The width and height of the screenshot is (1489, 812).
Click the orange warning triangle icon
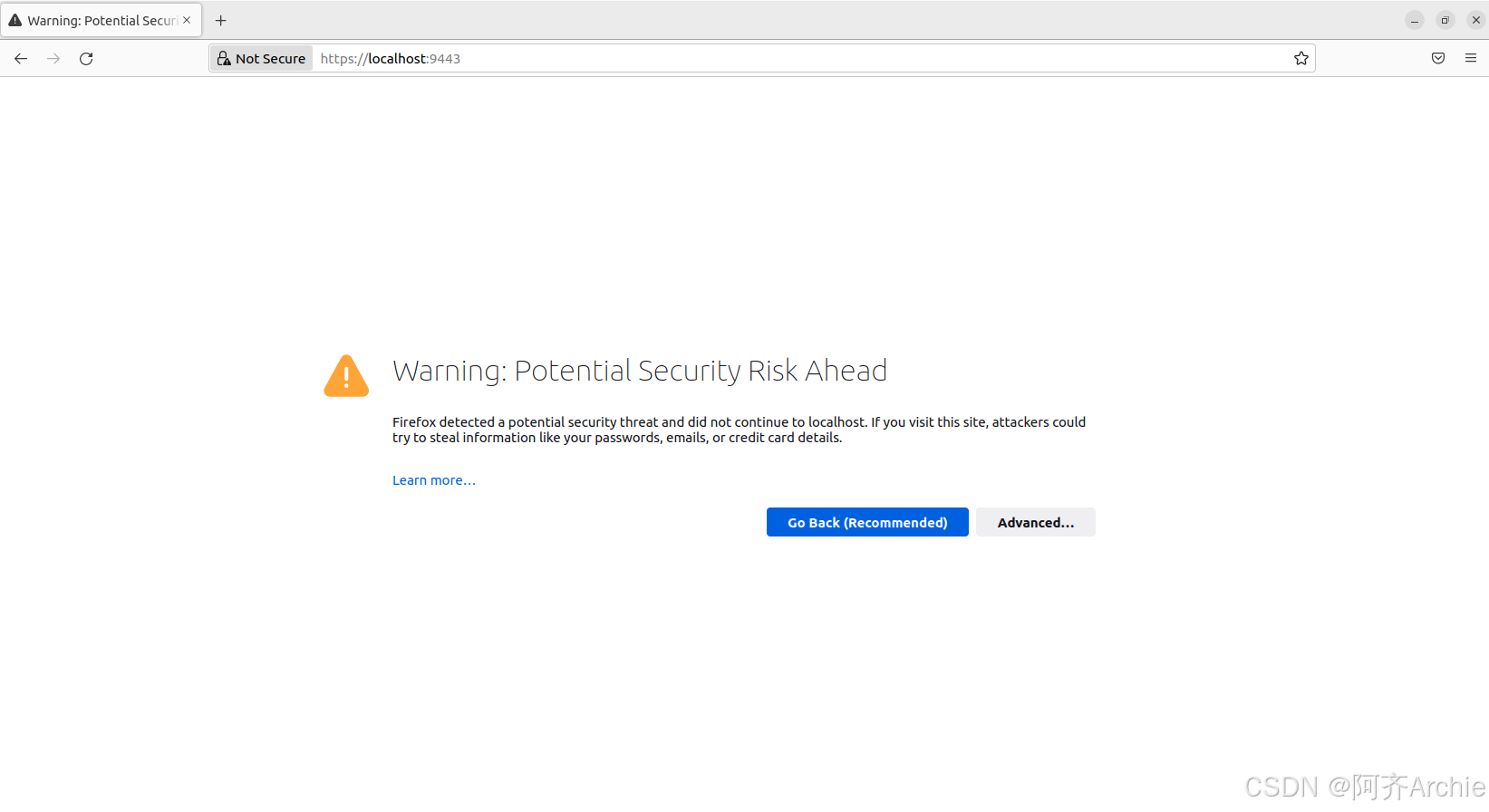click(346, 375)
